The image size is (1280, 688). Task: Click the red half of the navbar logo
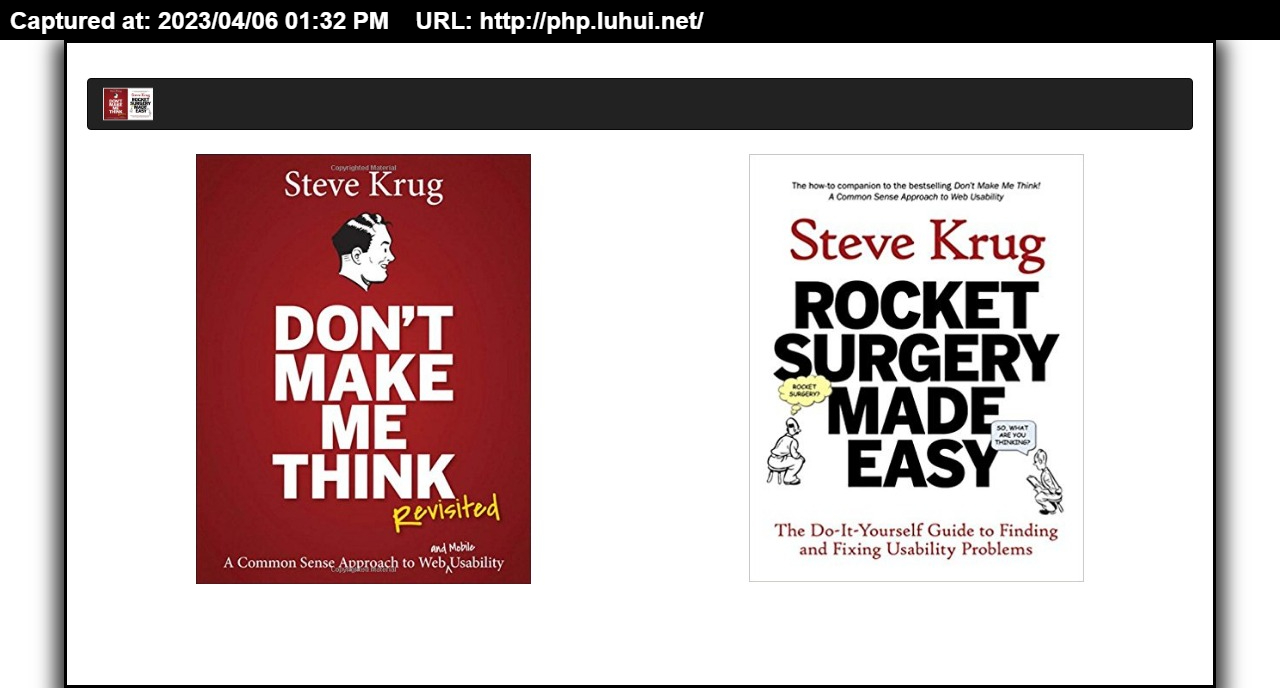[x=115, y=104]
